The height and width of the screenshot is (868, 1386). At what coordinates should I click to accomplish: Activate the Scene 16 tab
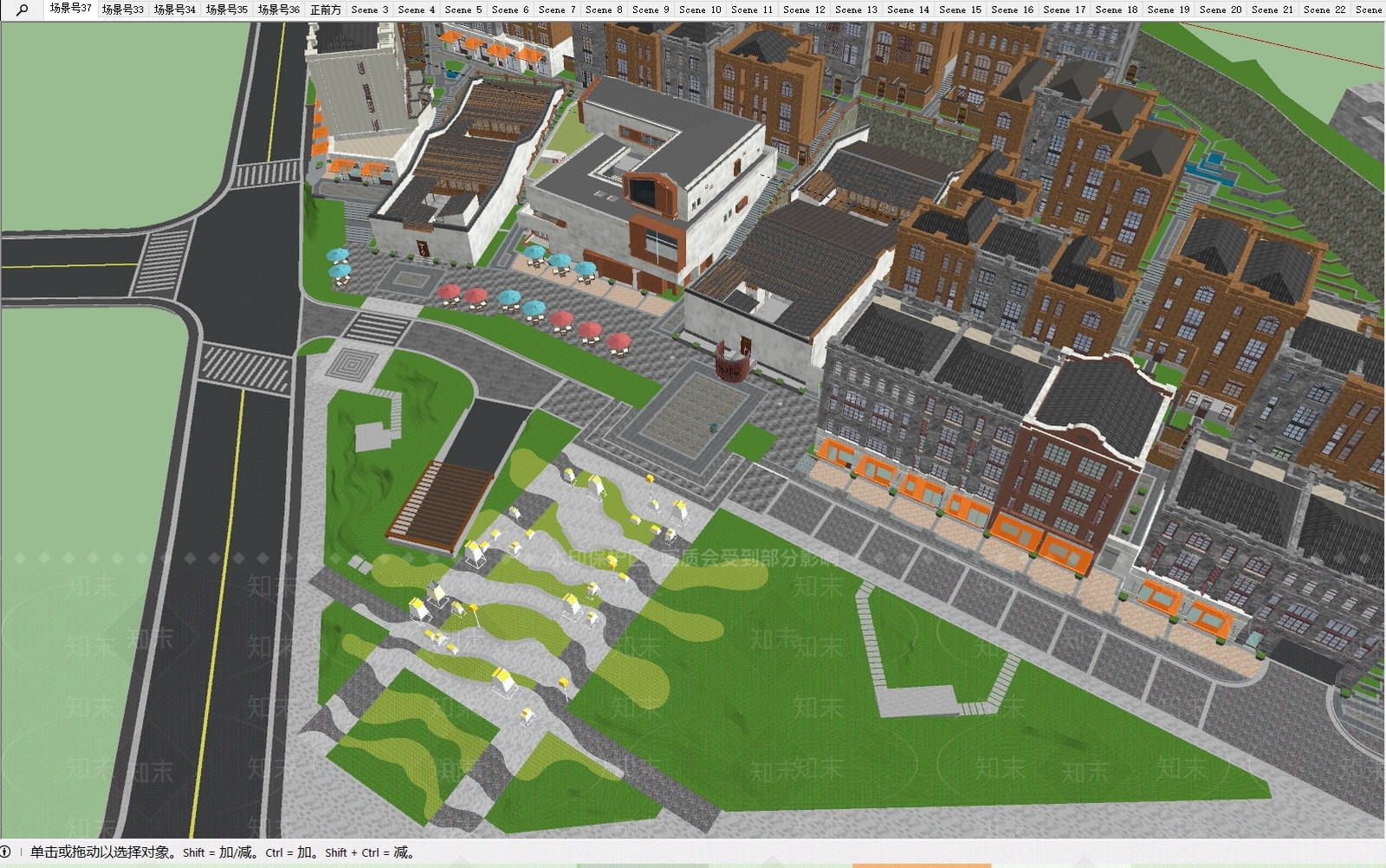click(1011, 10)
